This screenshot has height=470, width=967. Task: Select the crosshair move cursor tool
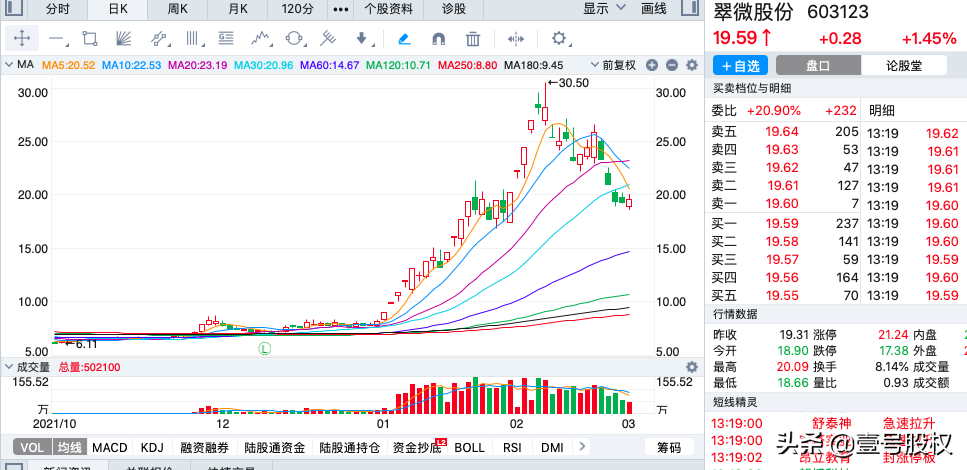[22, 39]
